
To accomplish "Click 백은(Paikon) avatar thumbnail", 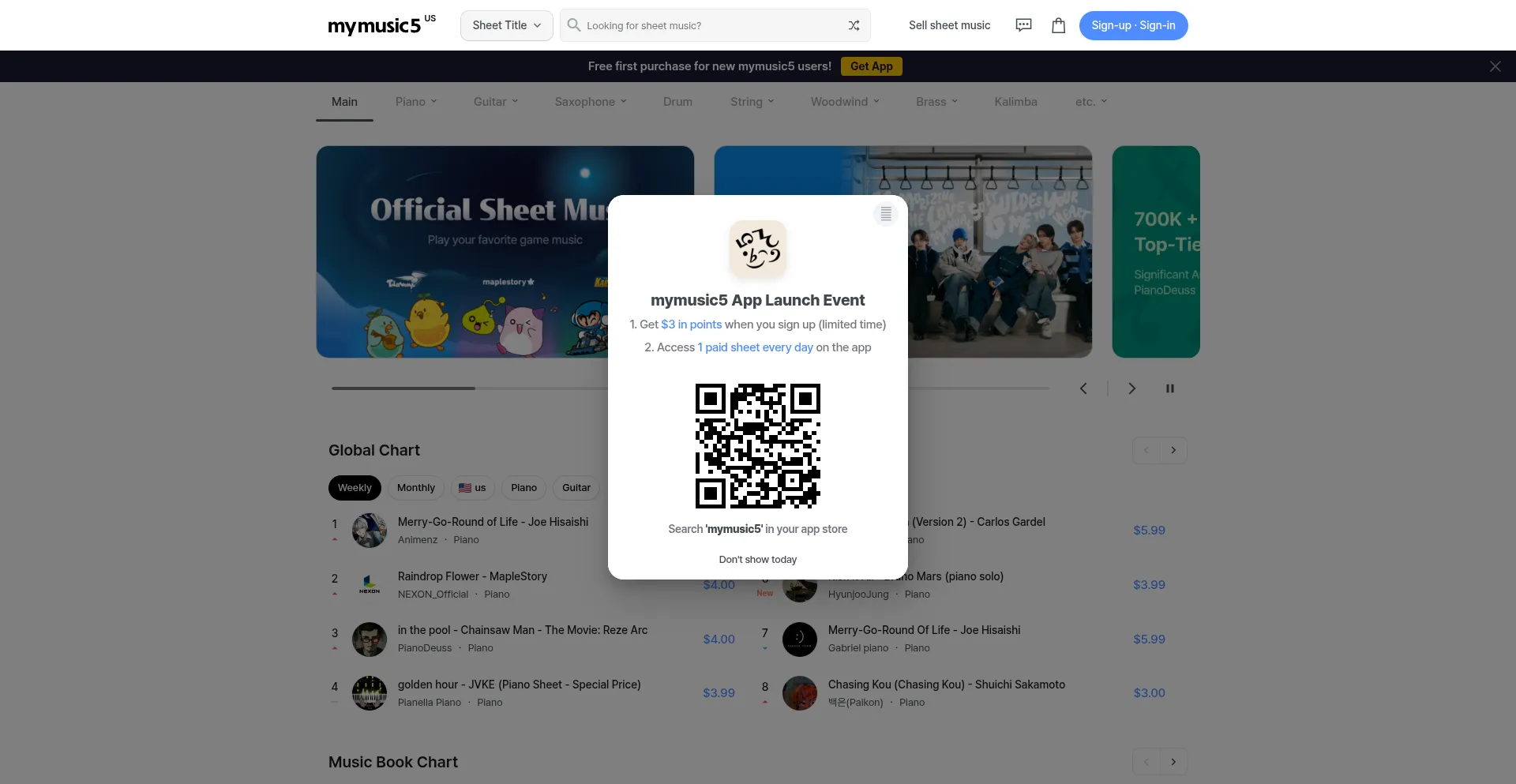I will (800, 693).
